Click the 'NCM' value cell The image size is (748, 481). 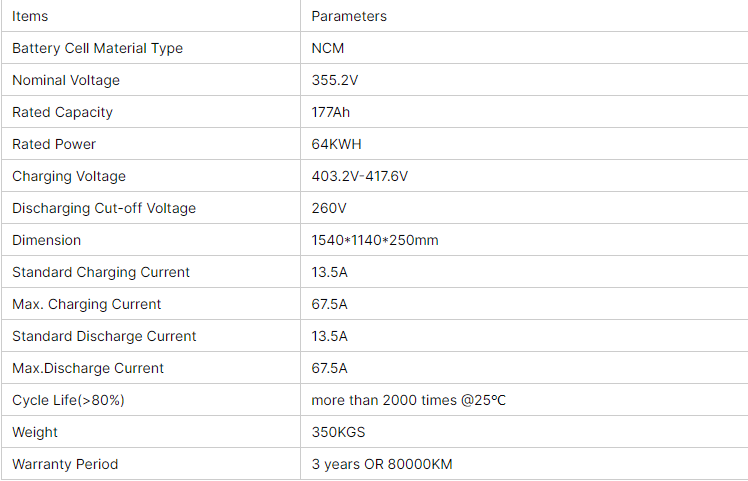click(329, 48)
